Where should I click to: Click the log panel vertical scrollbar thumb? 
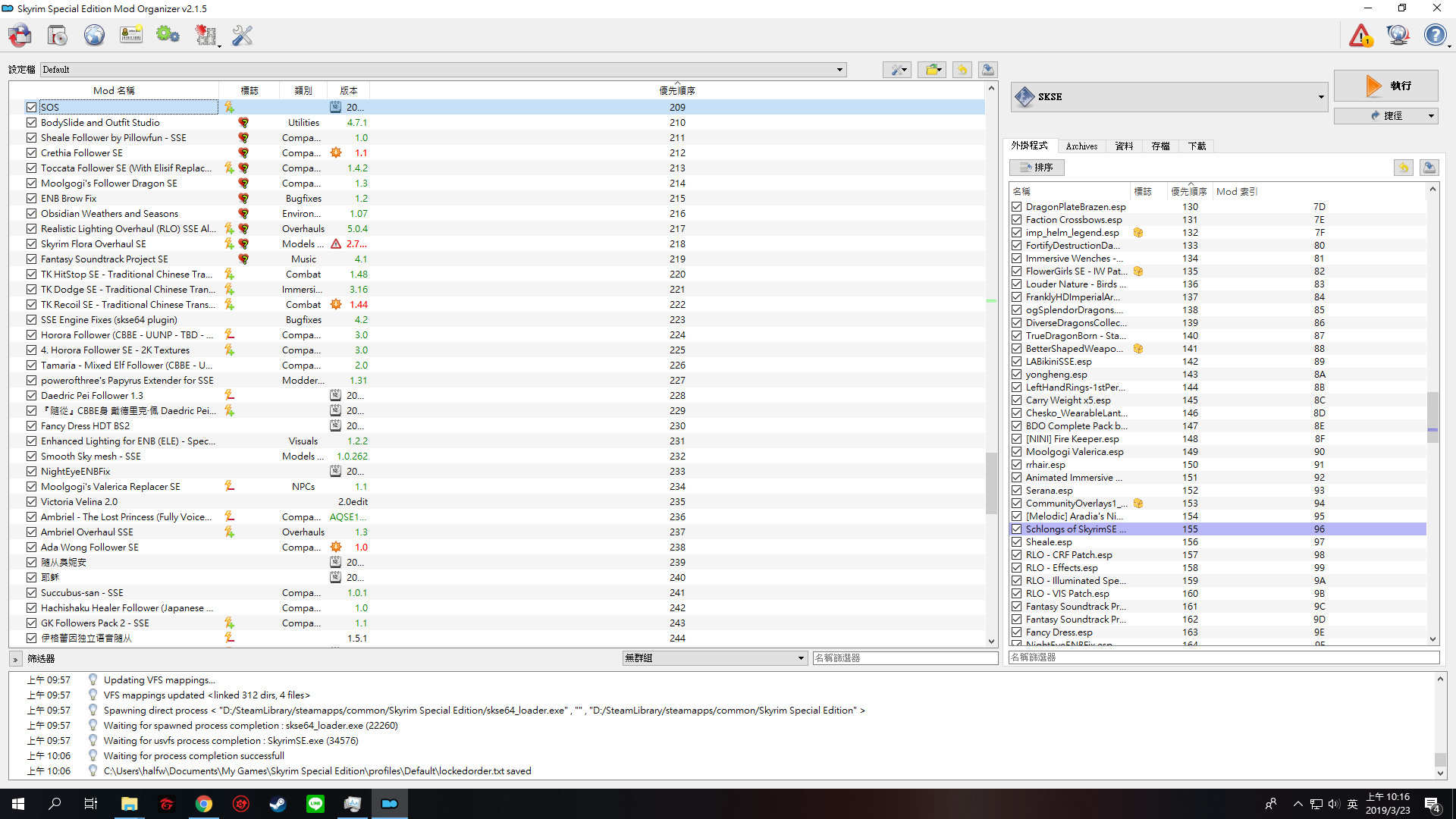coord(1440,759)
